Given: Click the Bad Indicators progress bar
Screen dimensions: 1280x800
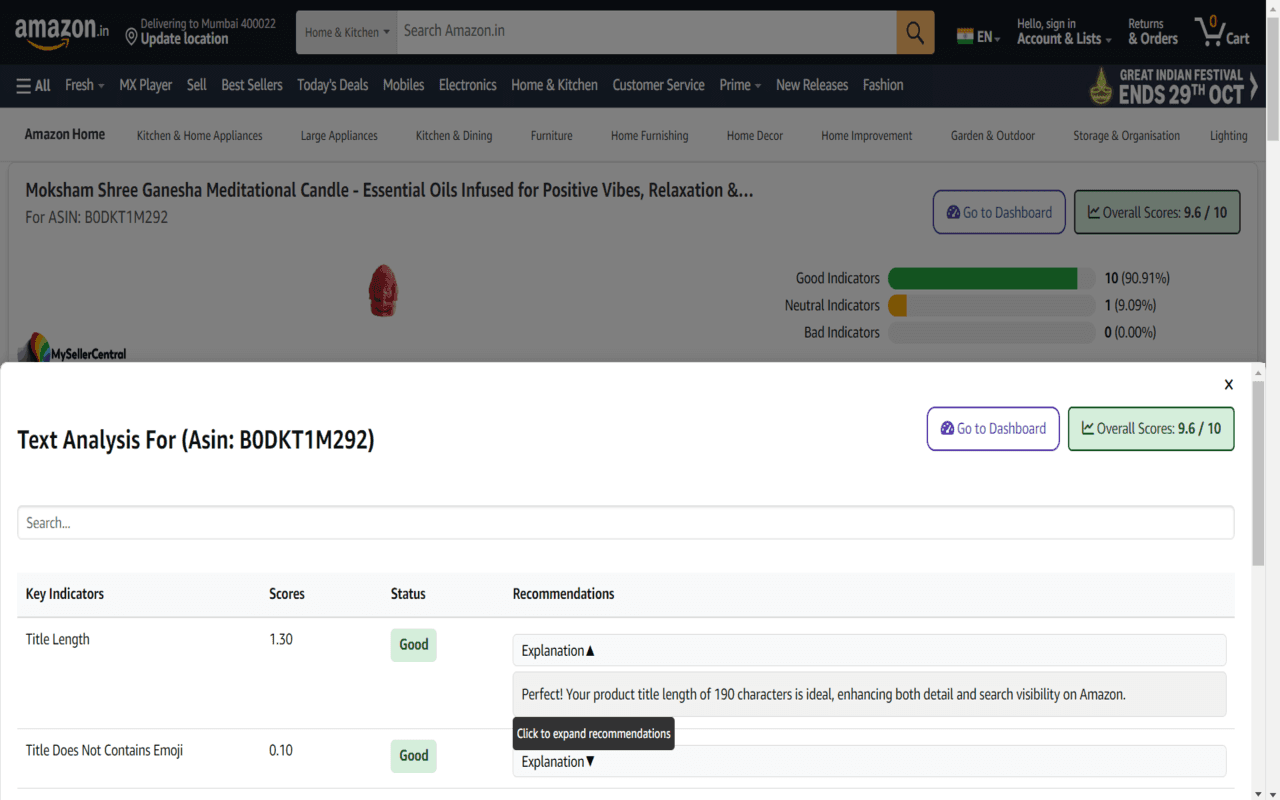Looking at the screenshot, I should pos(991,332).
